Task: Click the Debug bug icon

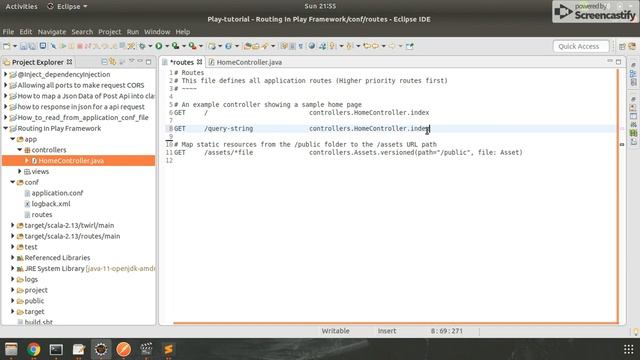Action: (142, 46)
